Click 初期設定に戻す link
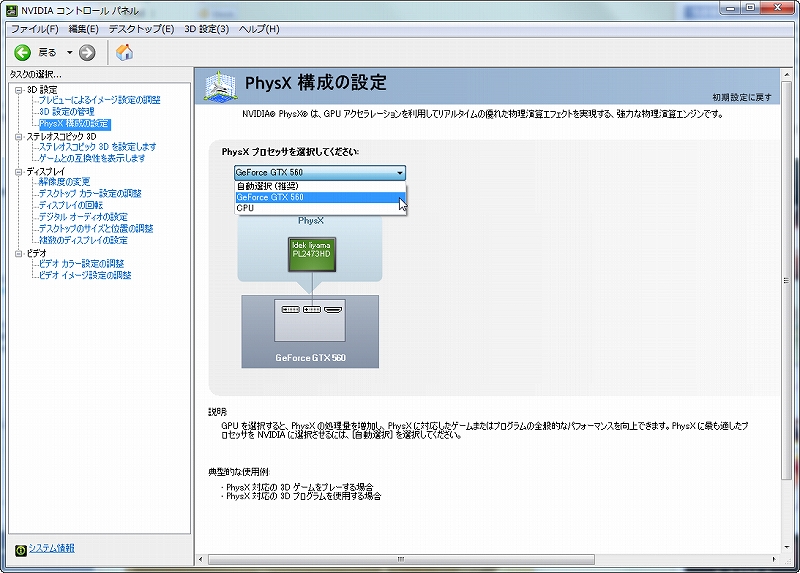Image resolution: width=800 pixels, height=573 pixels. click(x=742, y=97)
